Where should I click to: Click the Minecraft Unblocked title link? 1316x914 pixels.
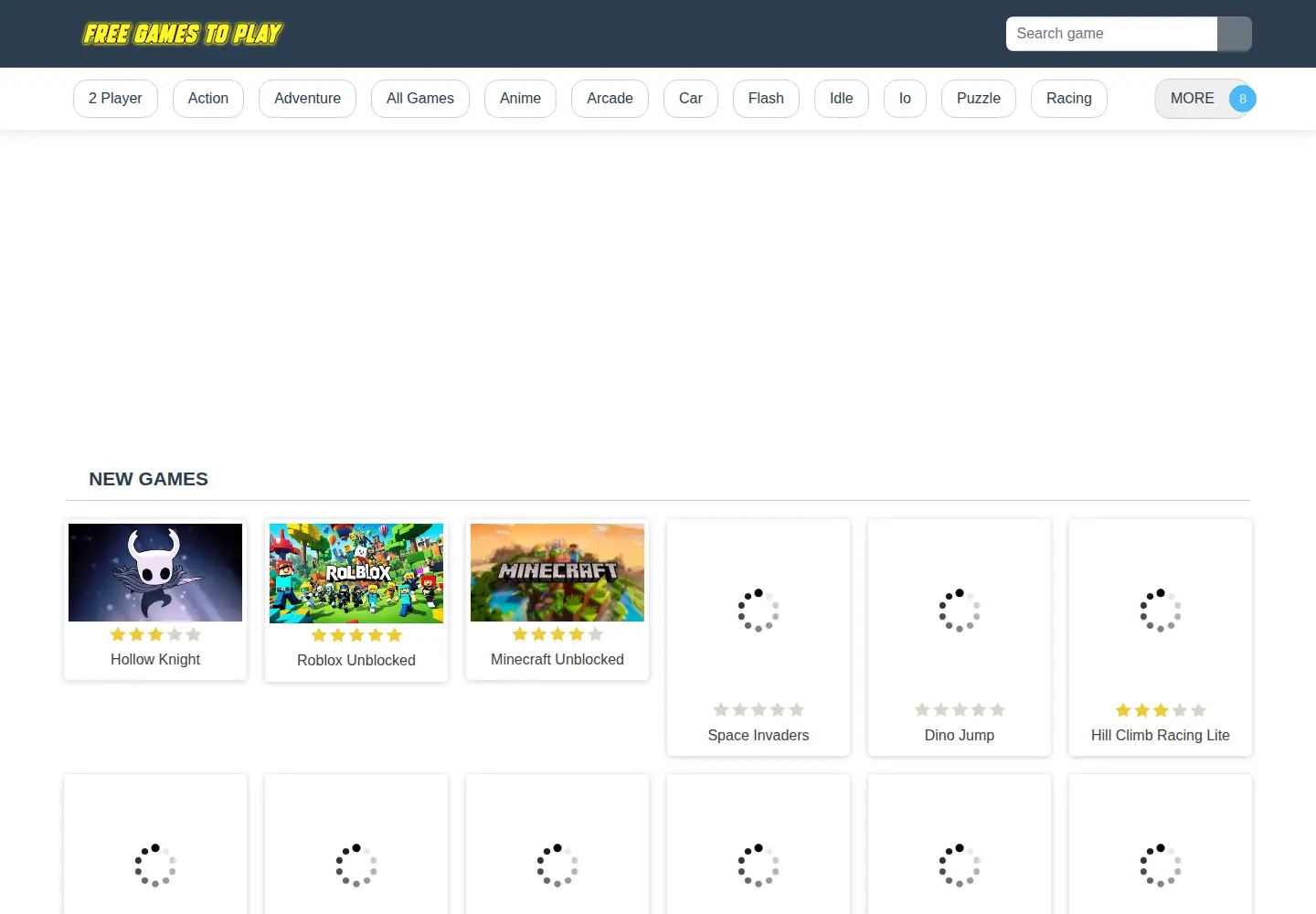[x=557, y=659]
